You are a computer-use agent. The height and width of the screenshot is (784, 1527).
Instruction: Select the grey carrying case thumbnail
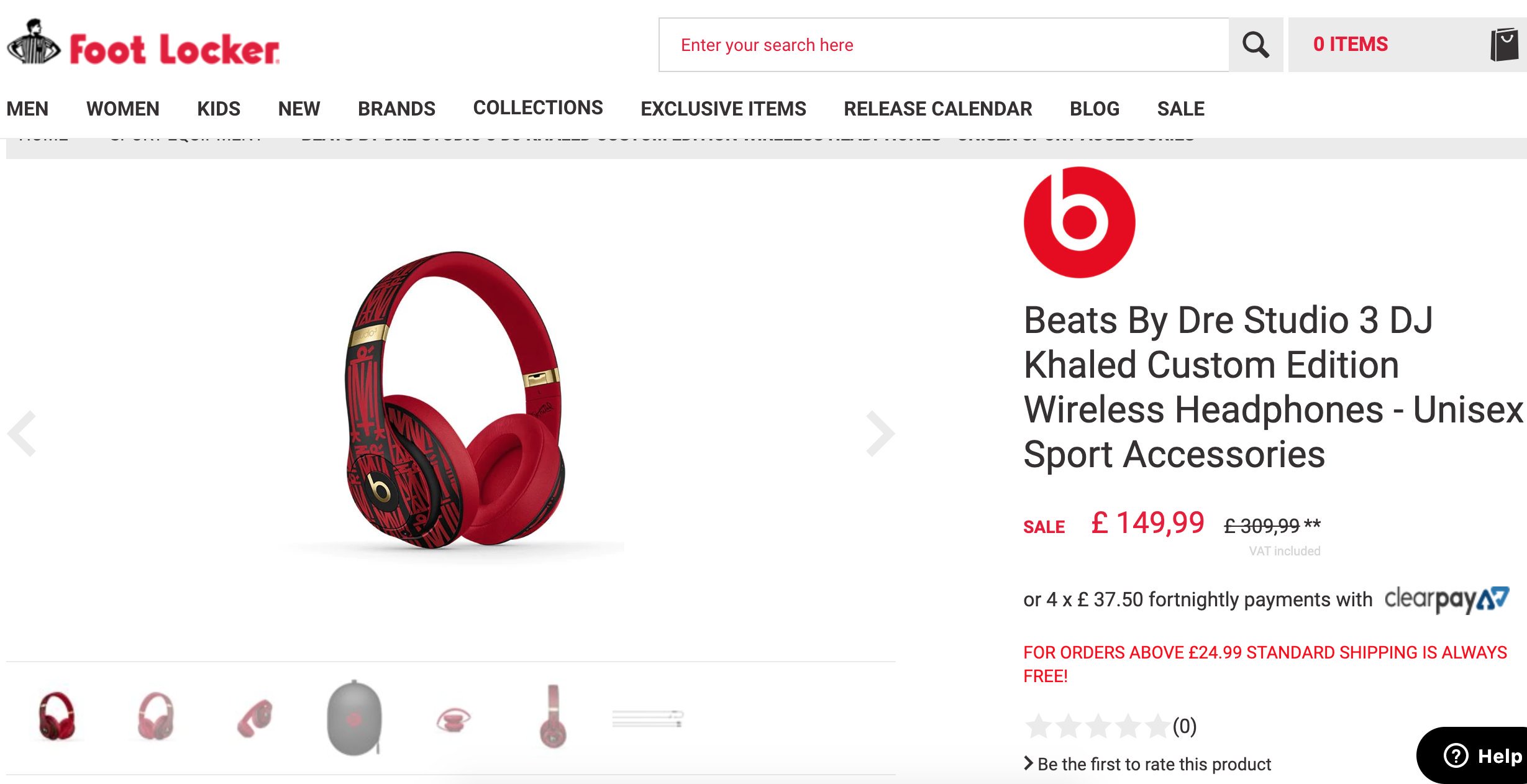(x=354, y=718)
